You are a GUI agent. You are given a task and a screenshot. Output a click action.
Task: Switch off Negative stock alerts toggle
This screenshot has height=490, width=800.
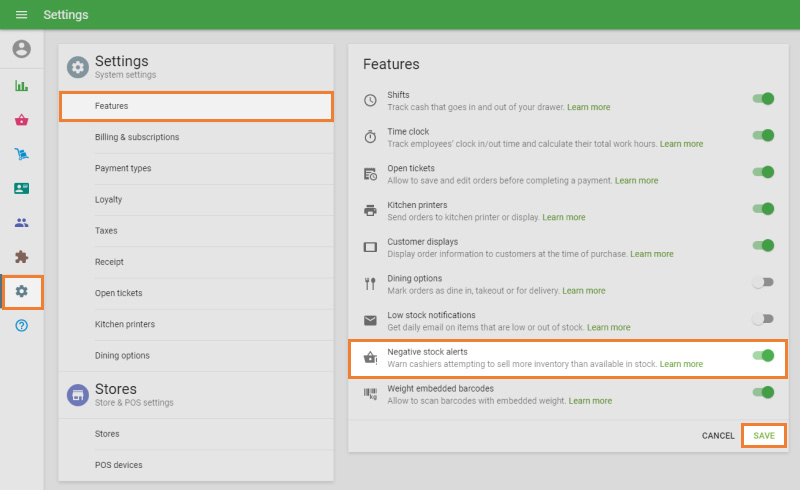[763, 355]
